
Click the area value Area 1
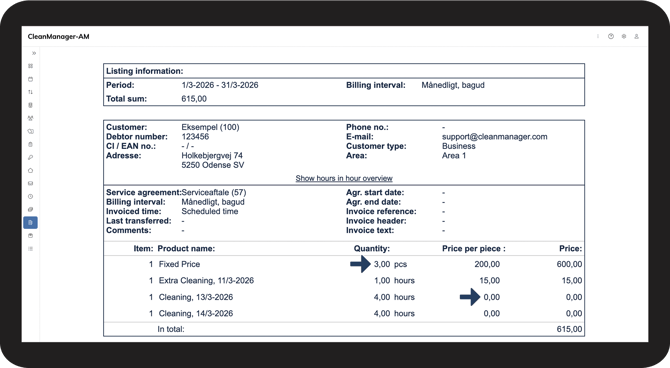(x=454, y=156)
